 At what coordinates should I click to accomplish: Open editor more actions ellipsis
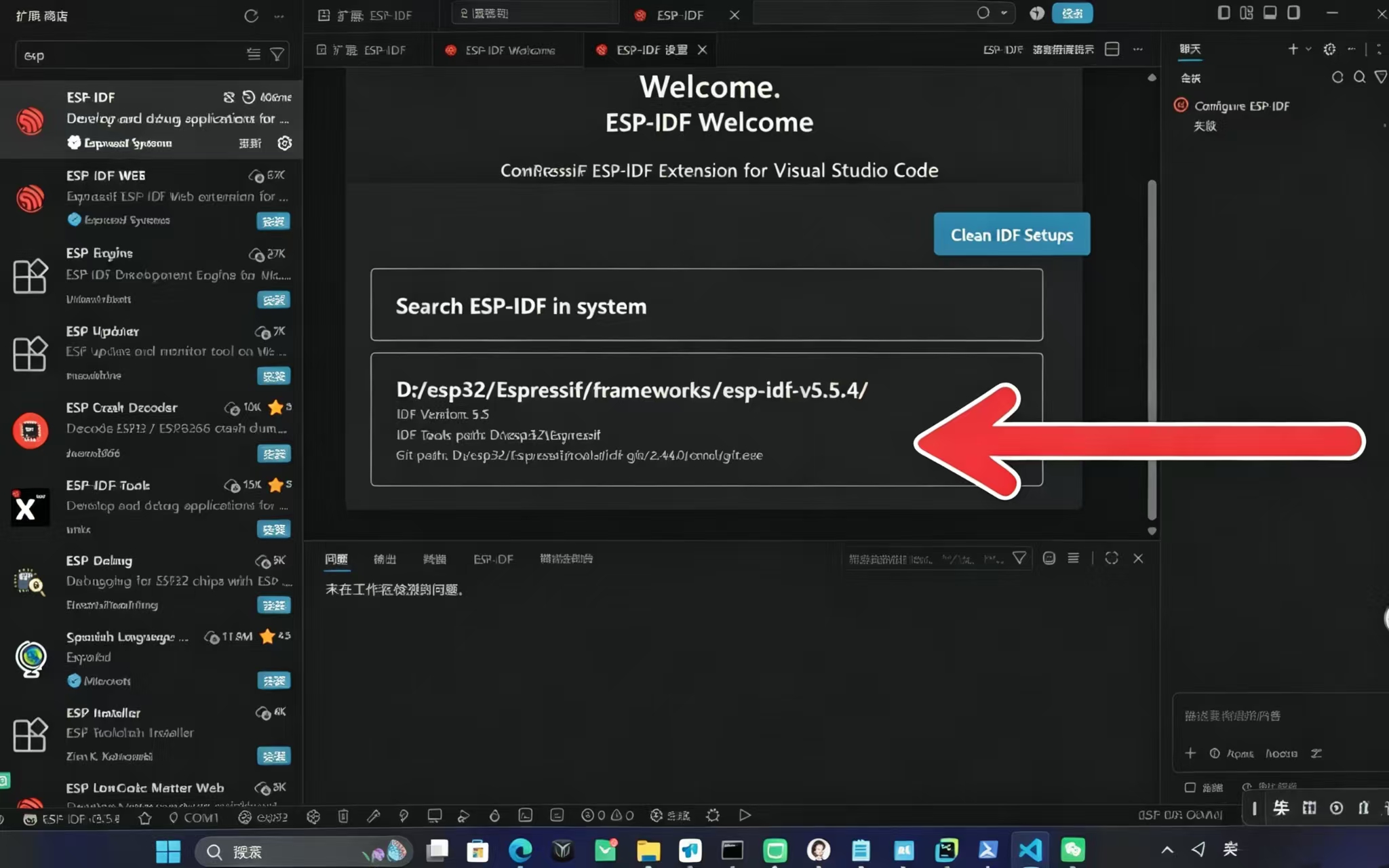point(1137,50)
